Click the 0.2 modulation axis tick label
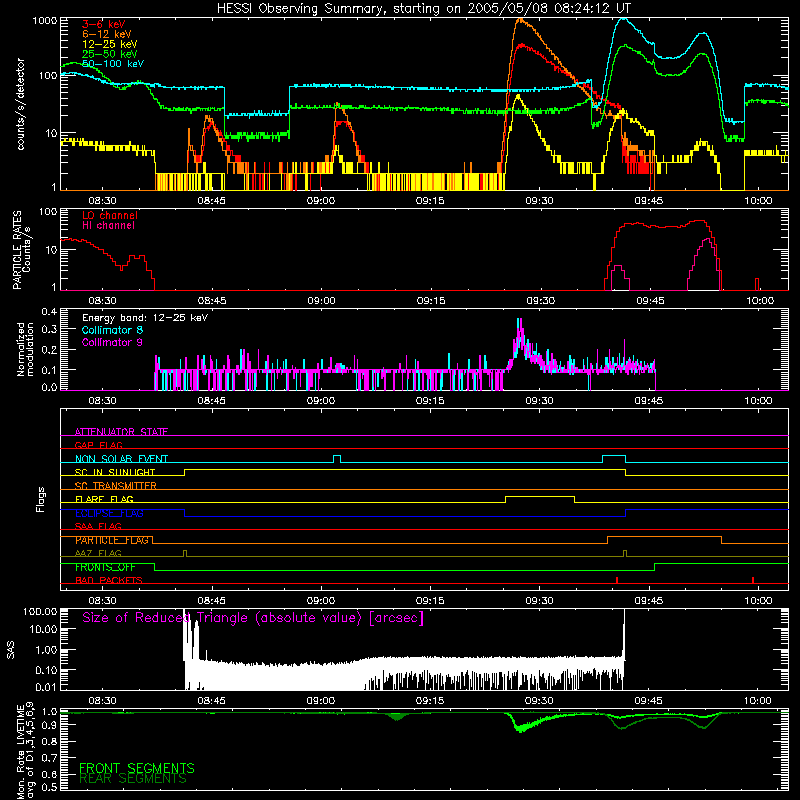The width and height of the screenshot is (800, 800). pyautogui.click(x=49, y=349)
